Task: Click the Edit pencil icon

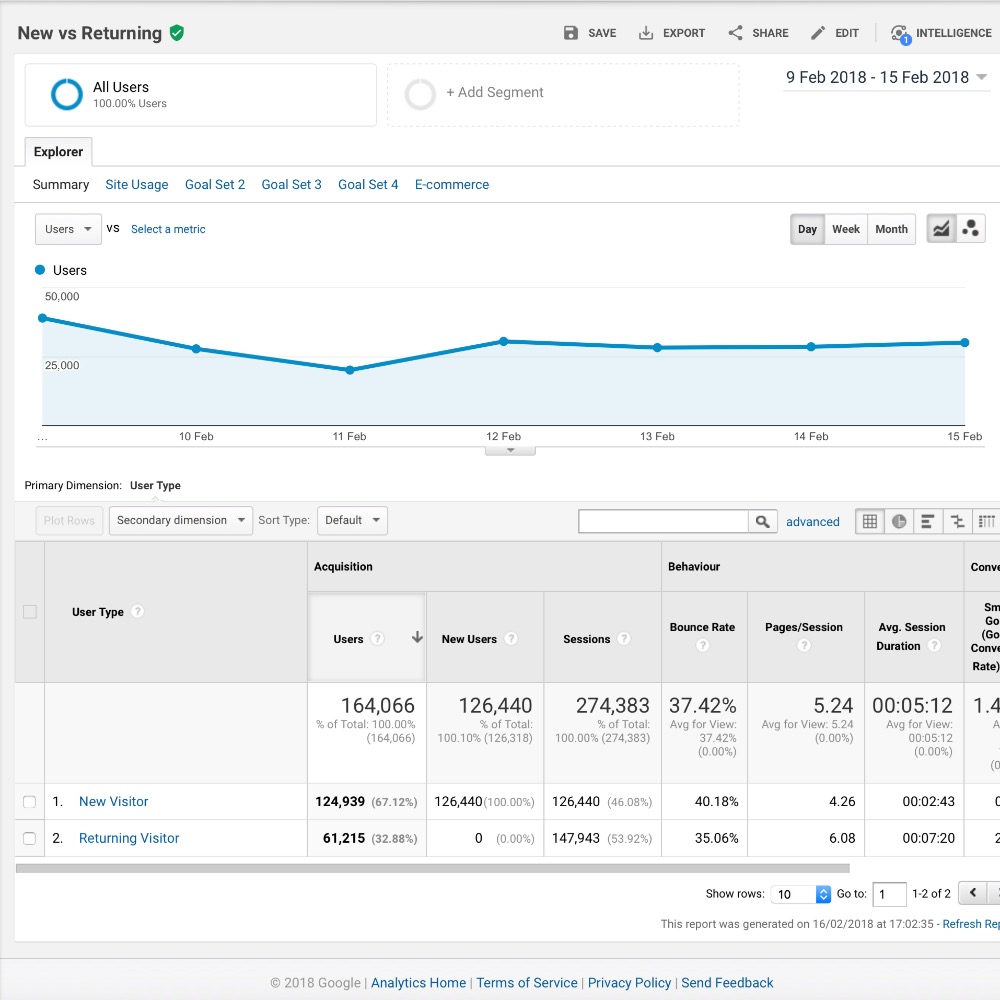Action: click(x=818, y=33)
